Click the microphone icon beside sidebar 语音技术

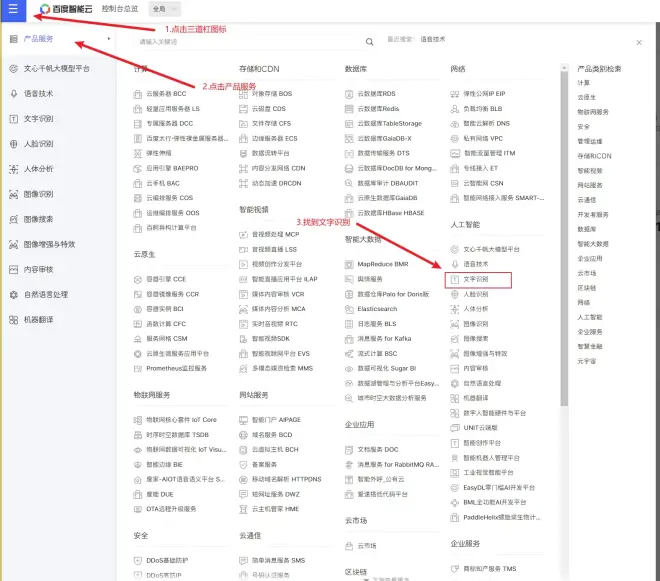(x=13, y=93)
